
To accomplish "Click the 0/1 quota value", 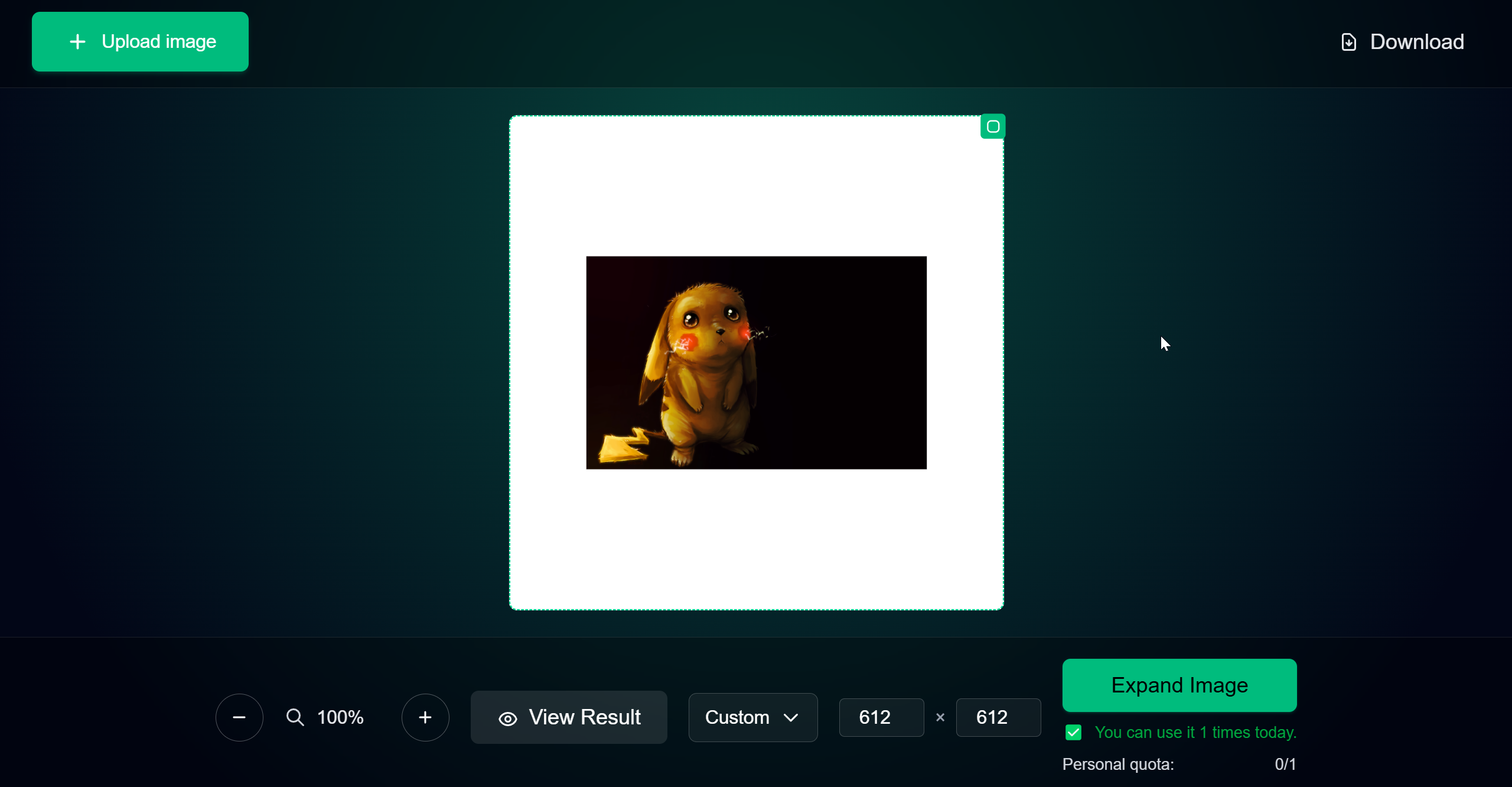I will [x=1286, y=765].
